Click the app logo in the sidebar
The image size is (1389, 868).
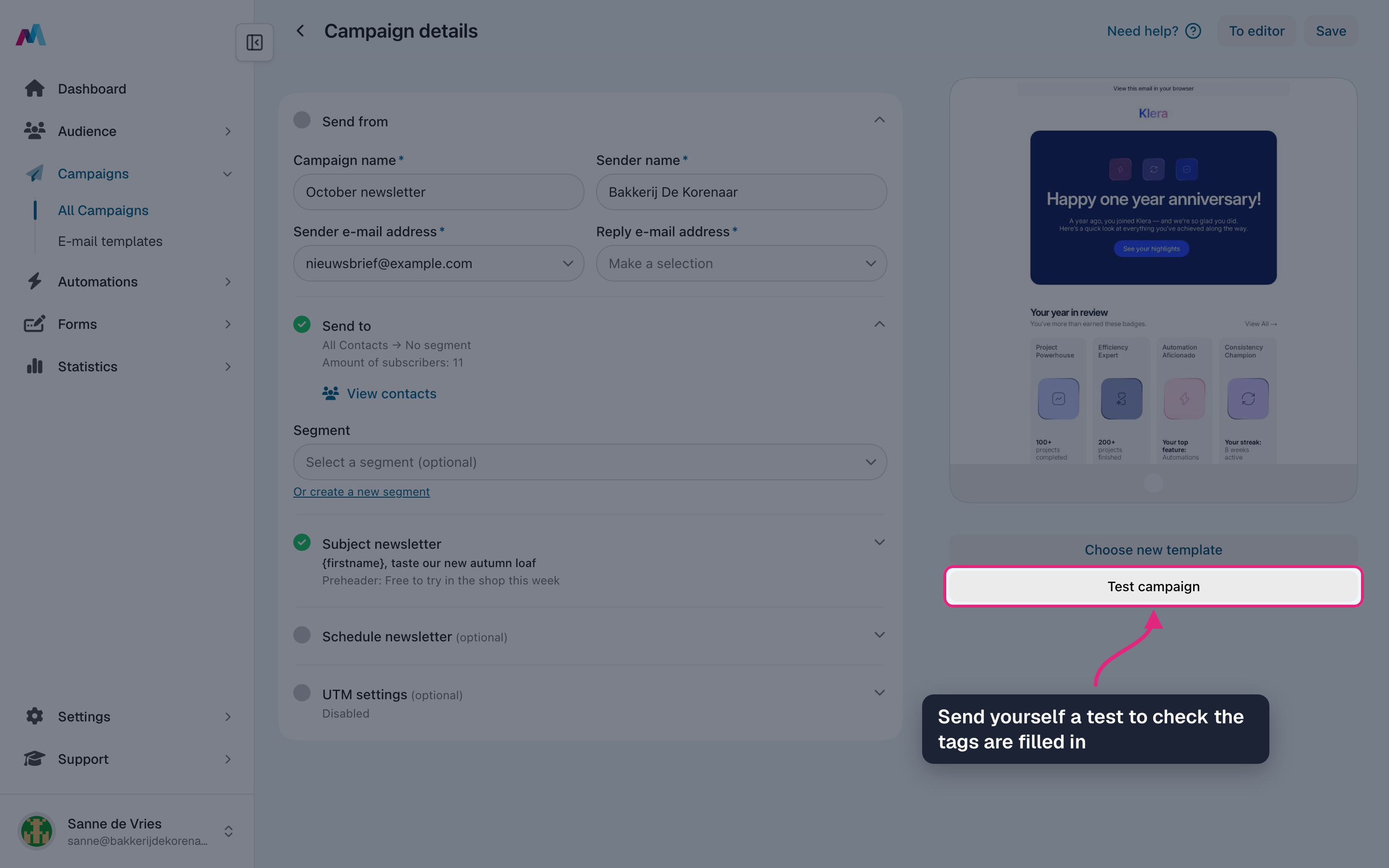(31, 34)
